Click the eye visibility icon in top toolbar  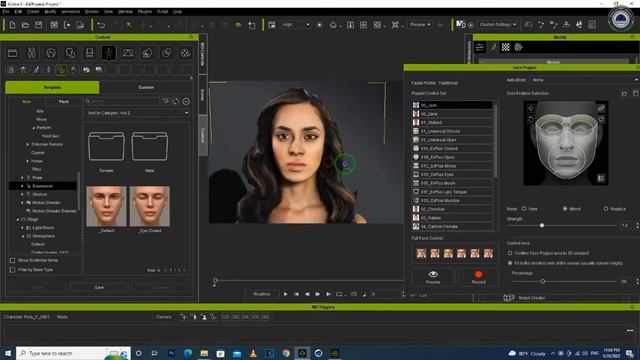pyautogui.click(x=238, y=25)
